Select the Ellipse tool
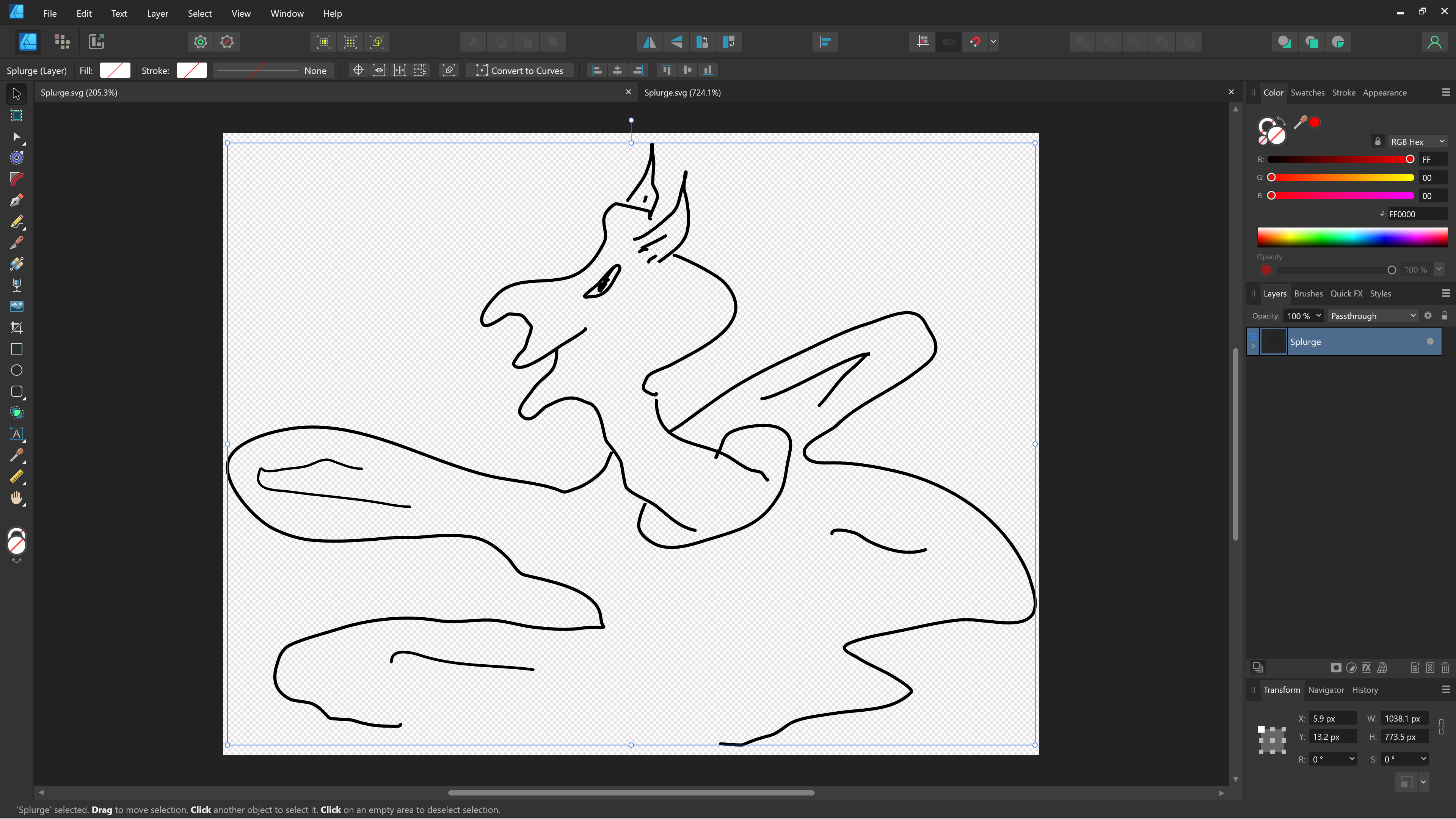 point(16,370)
